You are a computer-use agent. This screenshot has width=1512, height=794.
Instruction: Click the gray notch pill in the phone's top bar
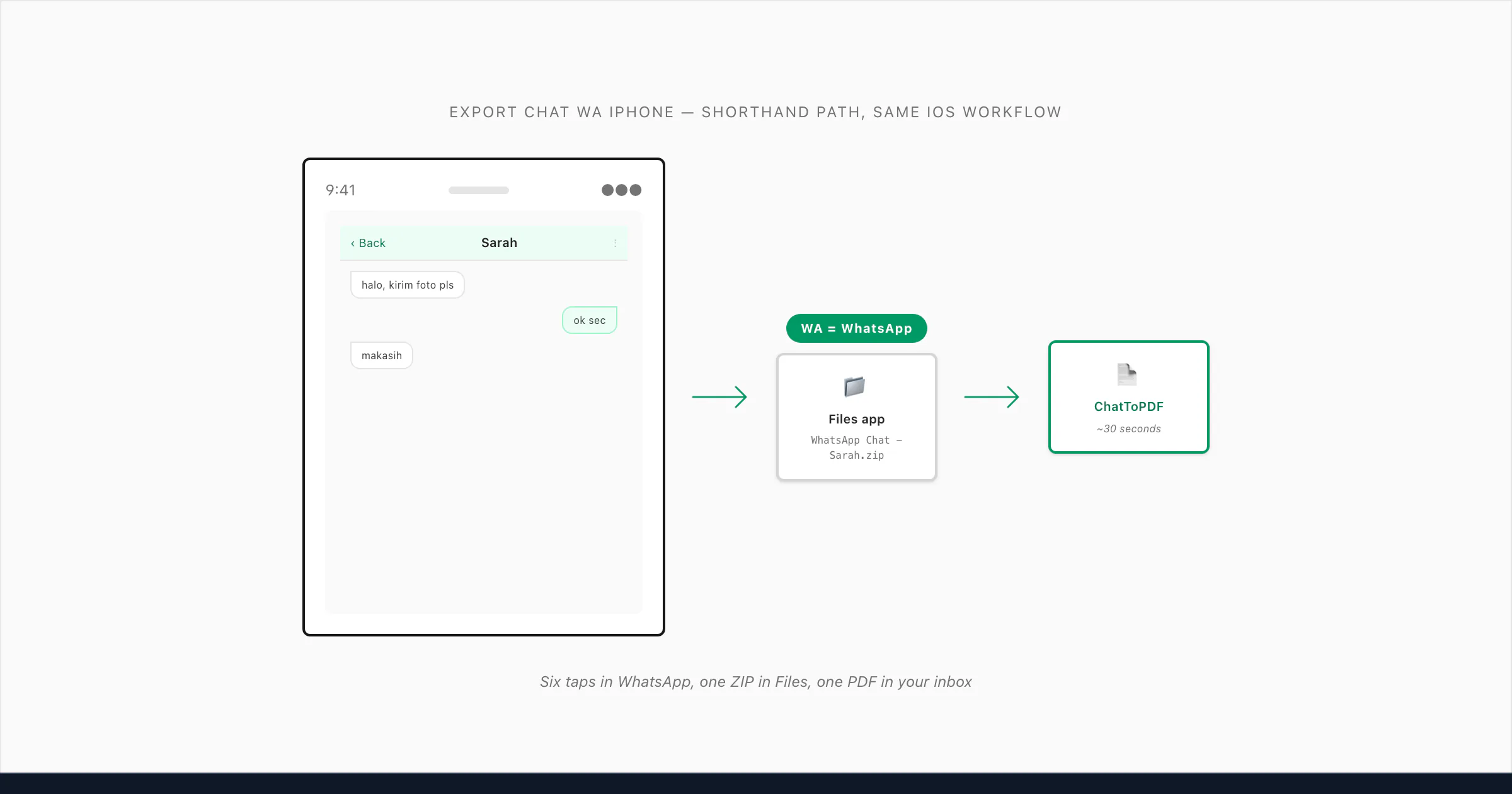(x=479, y=190)
